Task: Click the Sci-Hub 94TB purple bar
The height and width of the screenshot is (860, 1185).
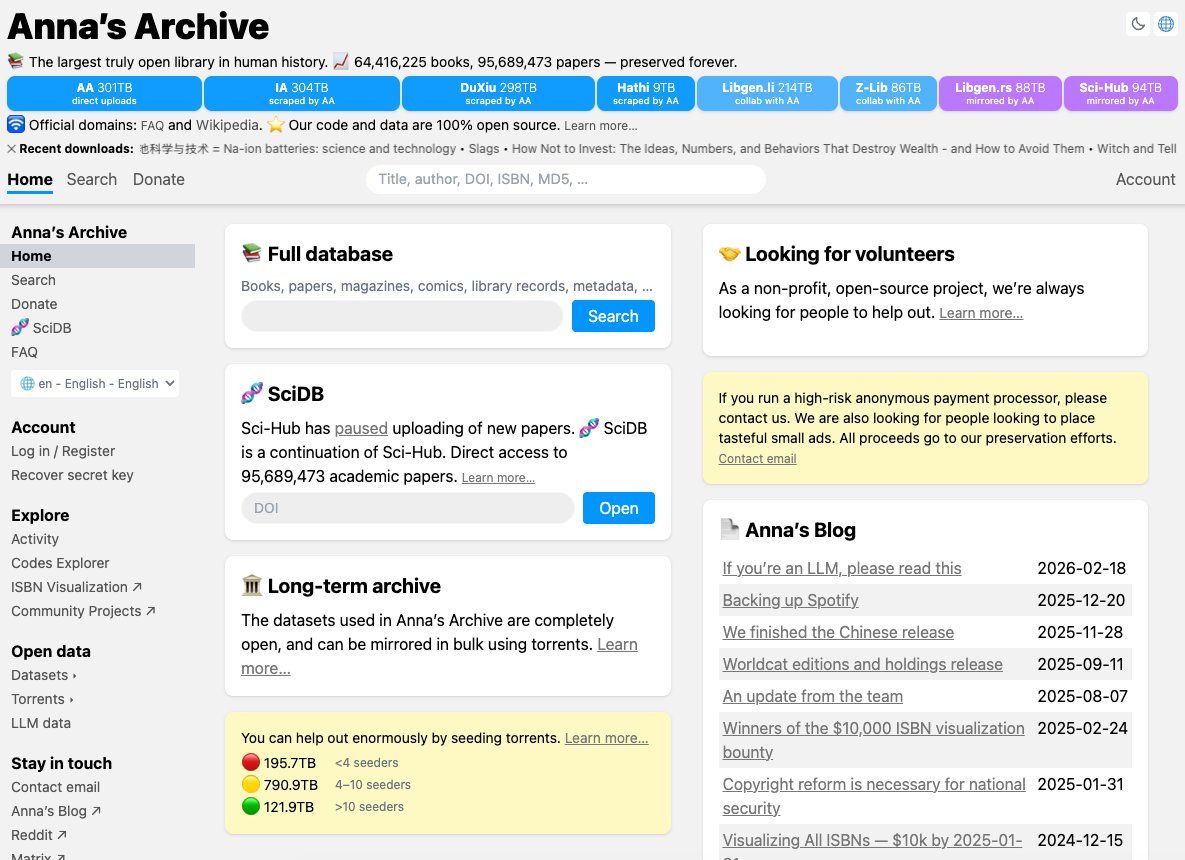Action: [1120, 93]
